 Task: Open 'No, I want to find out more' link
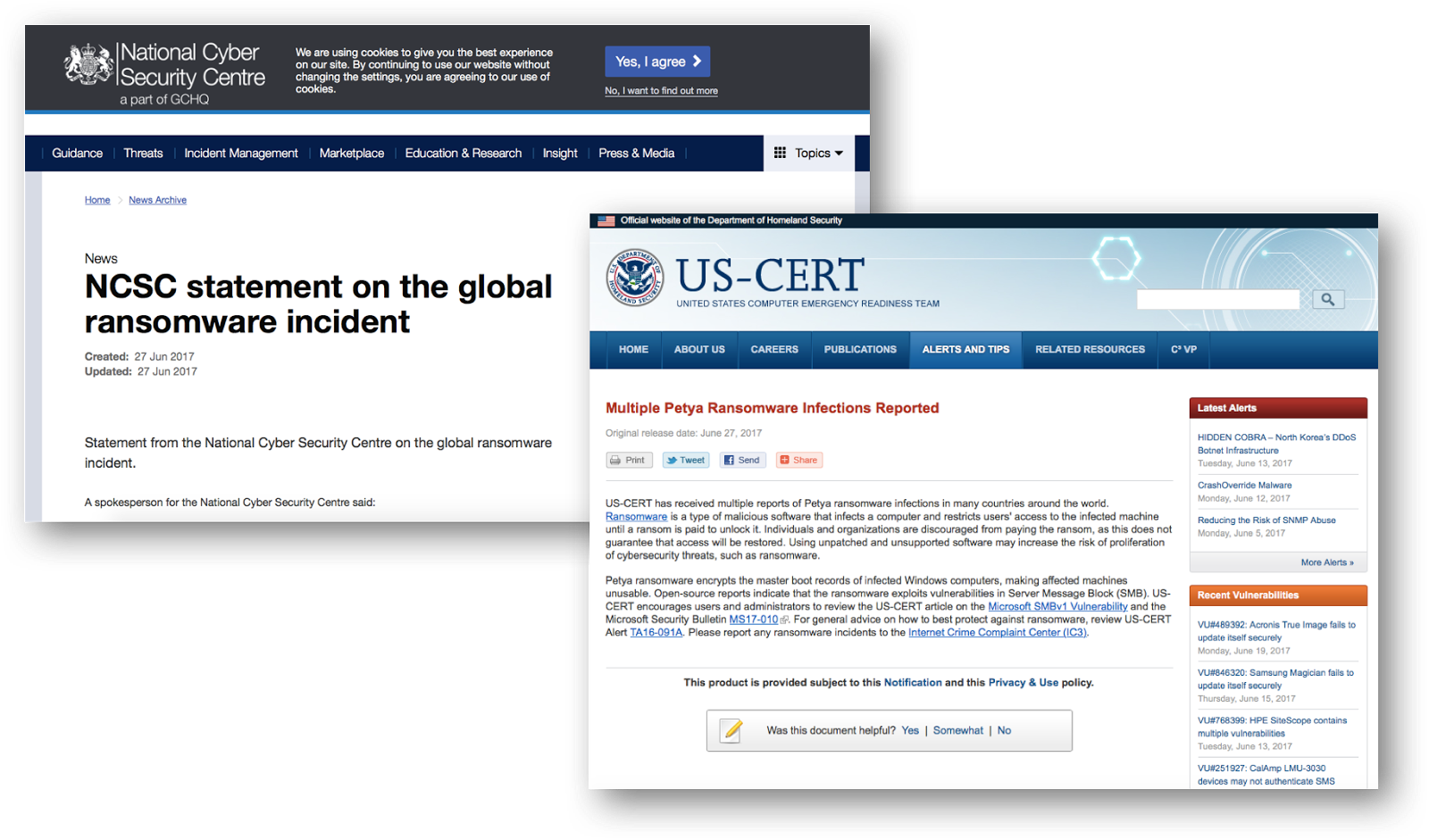pyautogui.click(x=661, y=91)
